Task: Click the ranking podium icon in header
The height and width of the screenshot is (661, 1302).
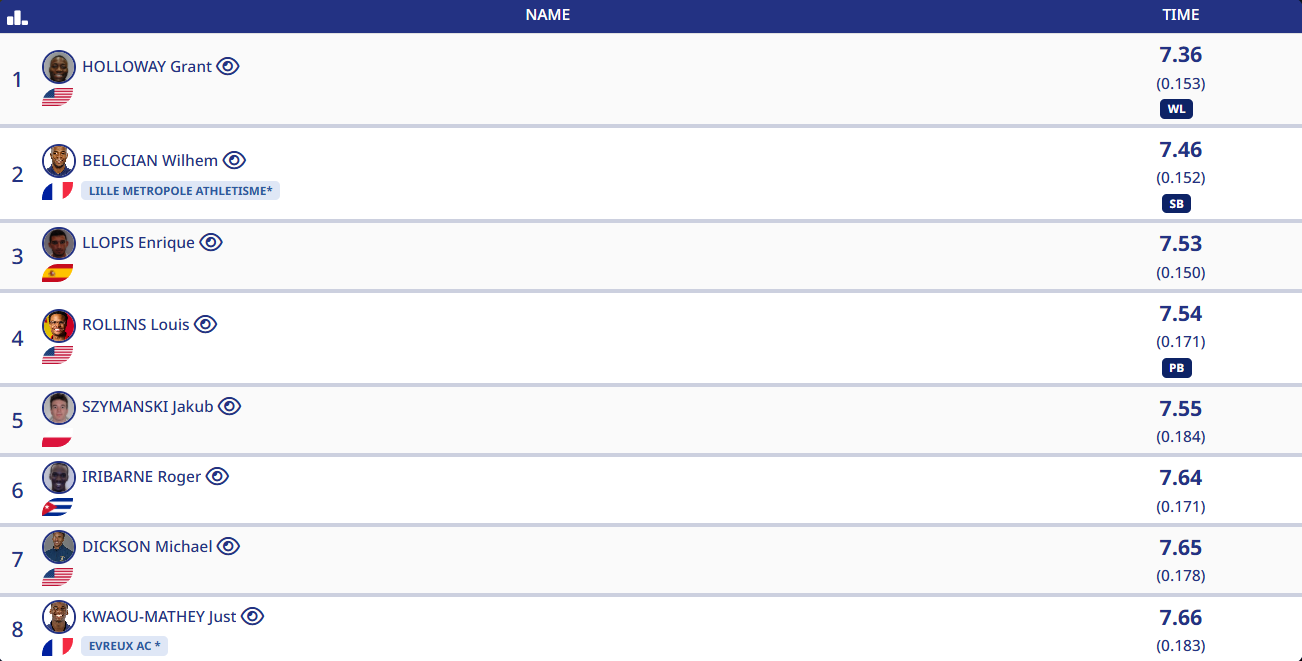Action: pos(17,17)
